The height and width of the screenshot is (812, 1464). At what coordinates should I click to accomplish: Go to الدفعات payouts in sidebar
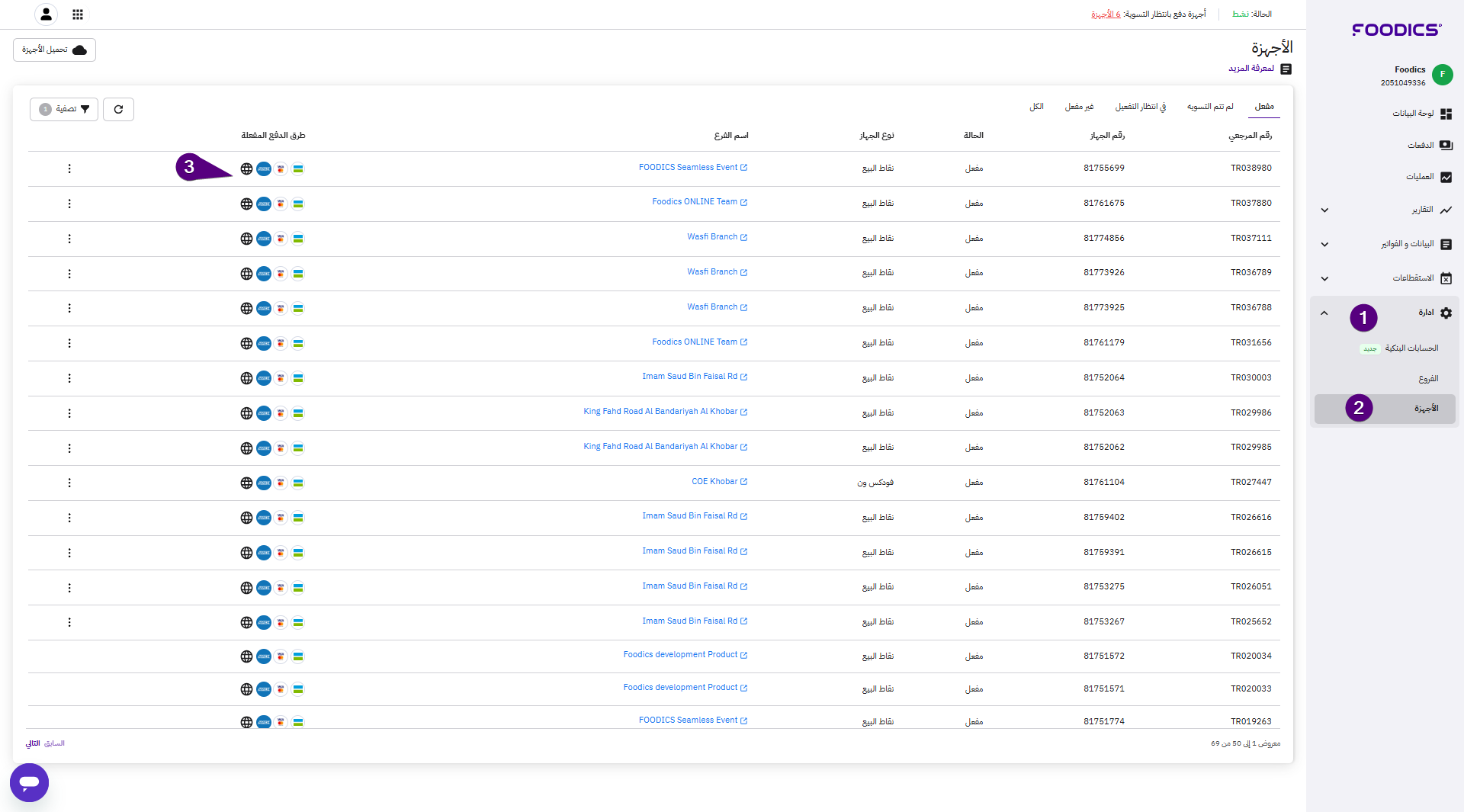(x=1430, y=145)
